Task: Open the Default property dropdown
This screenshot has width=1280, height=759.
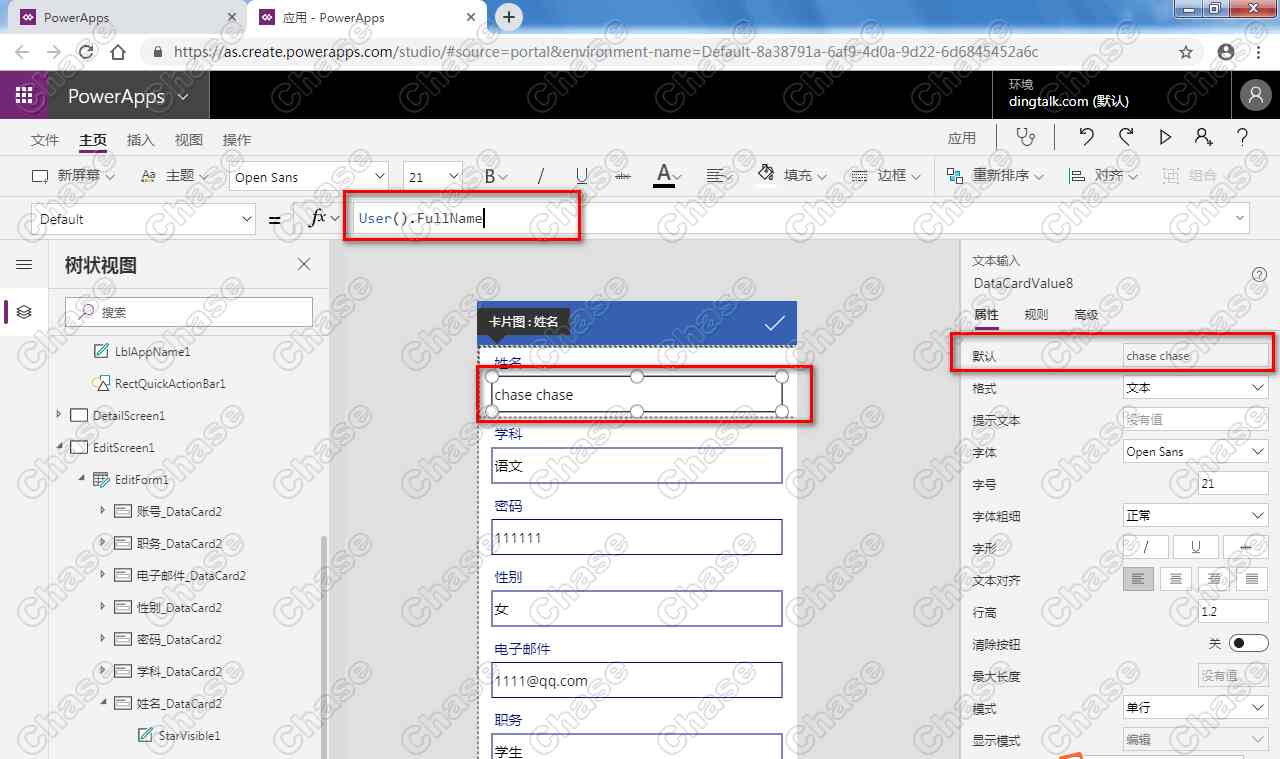Action: [246, 218]
